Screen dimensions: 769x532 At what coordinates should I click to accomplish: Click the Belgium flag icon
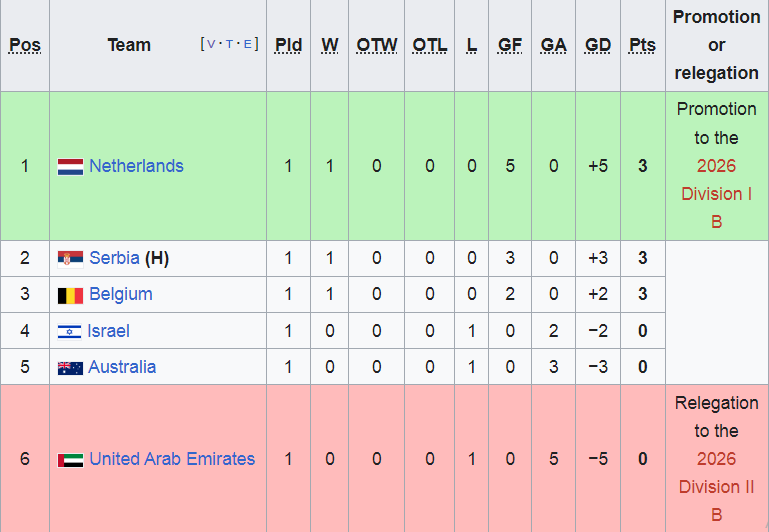tap(70, 296)
